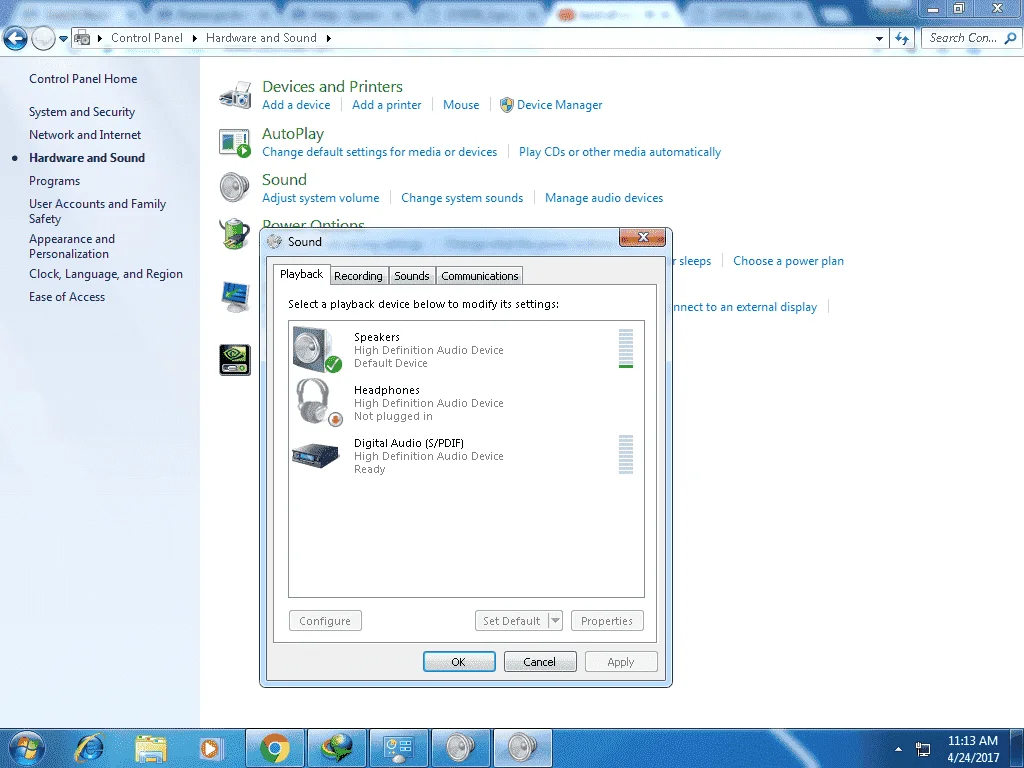Open the recent pages dropdown arrow

coord(63,39)
